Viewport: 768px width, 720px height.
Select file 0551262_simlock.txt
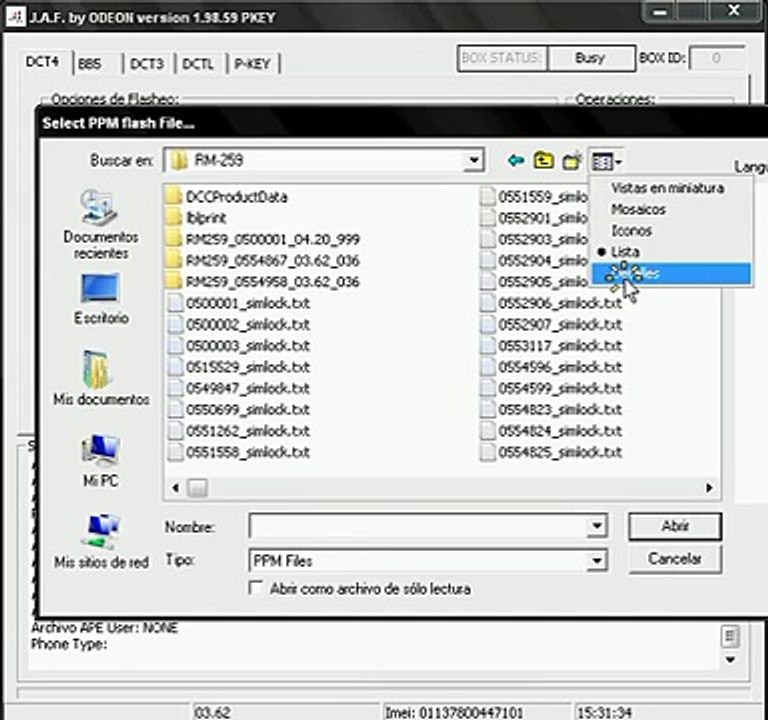coord(239,431)
